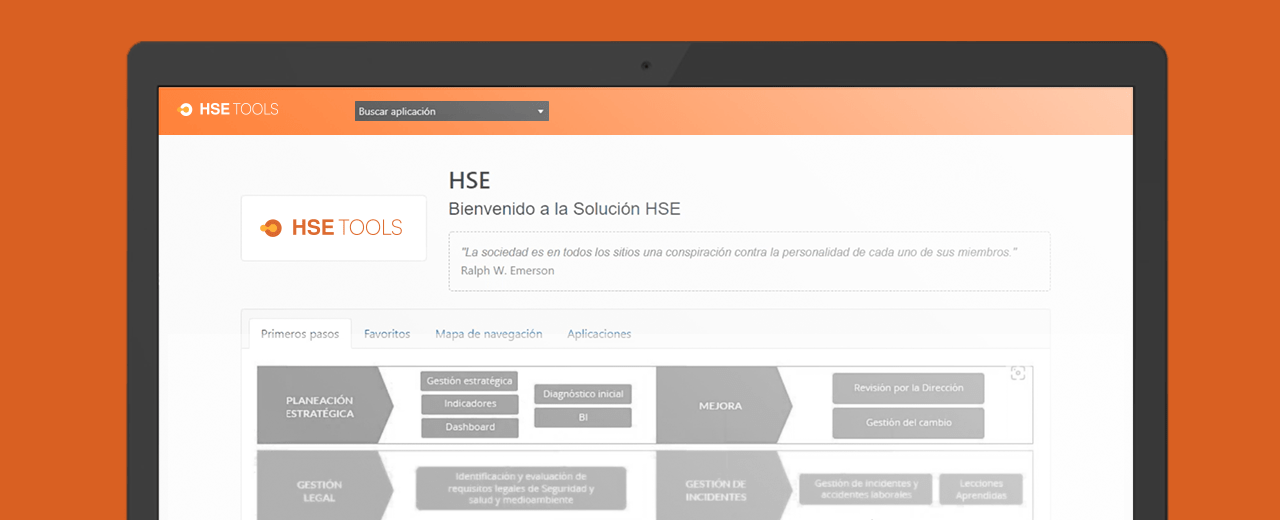Click the Bienvenido a la Solución HSE heading
Viewport: 1280px width, 520px height.
564,209
